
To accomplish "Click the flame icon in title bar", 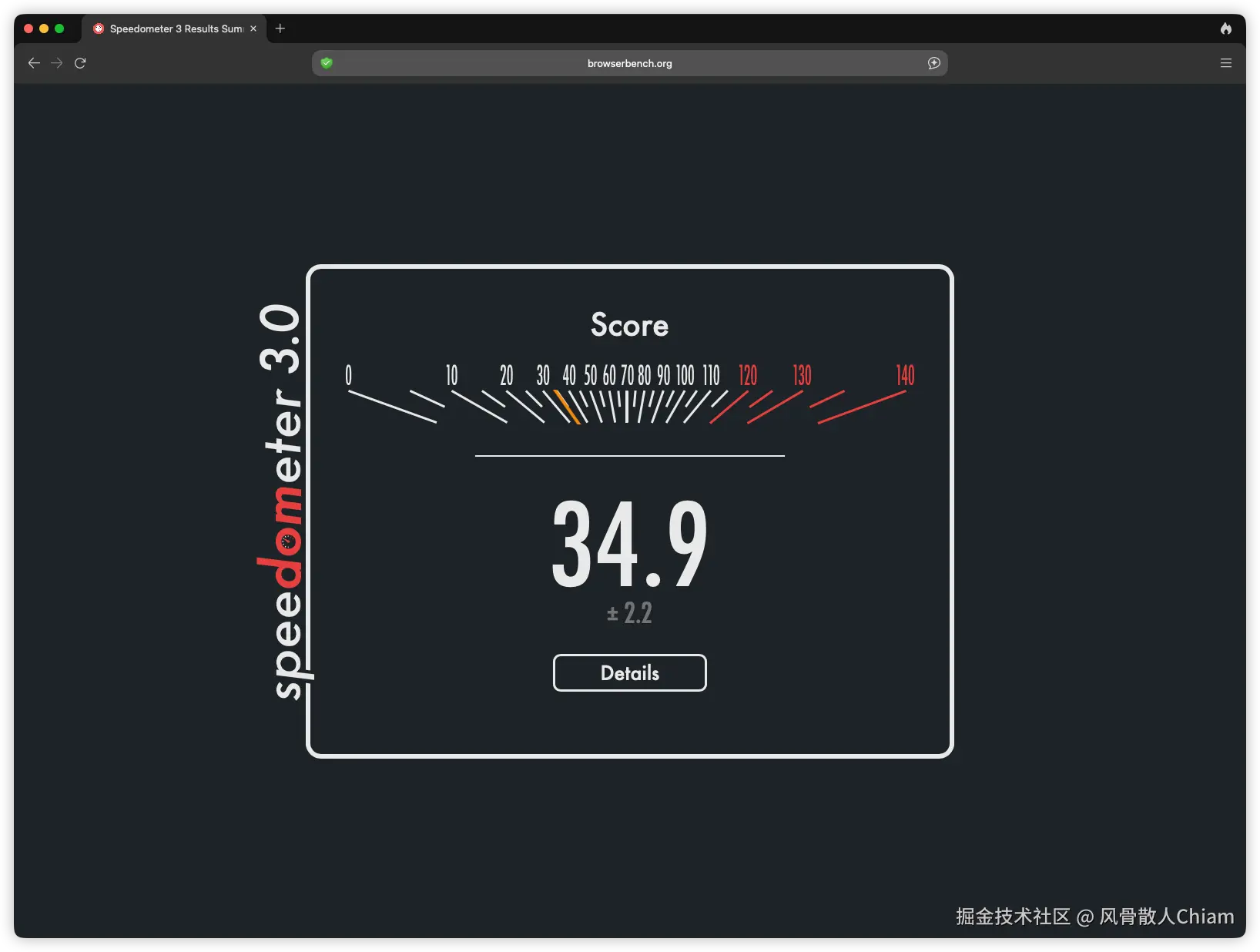I will pos(1226,28).
